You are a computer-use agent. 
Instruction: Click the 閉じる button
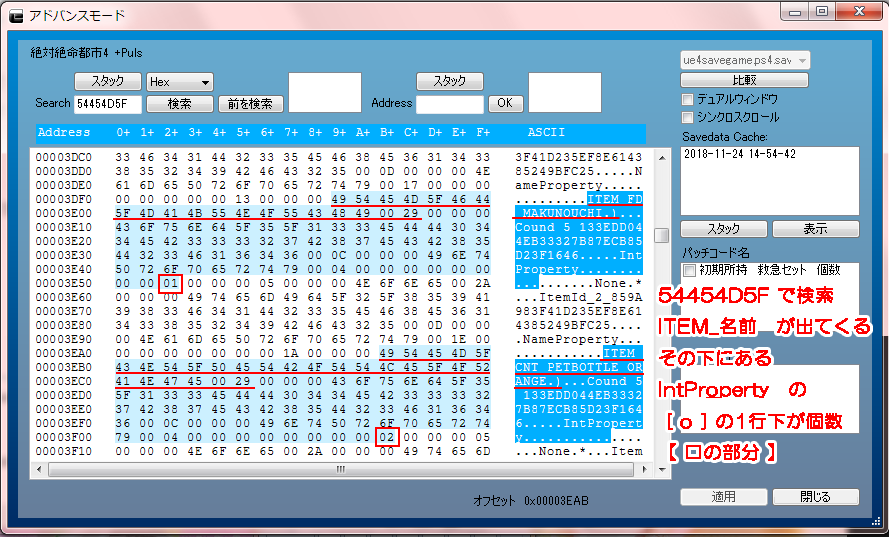815,496
